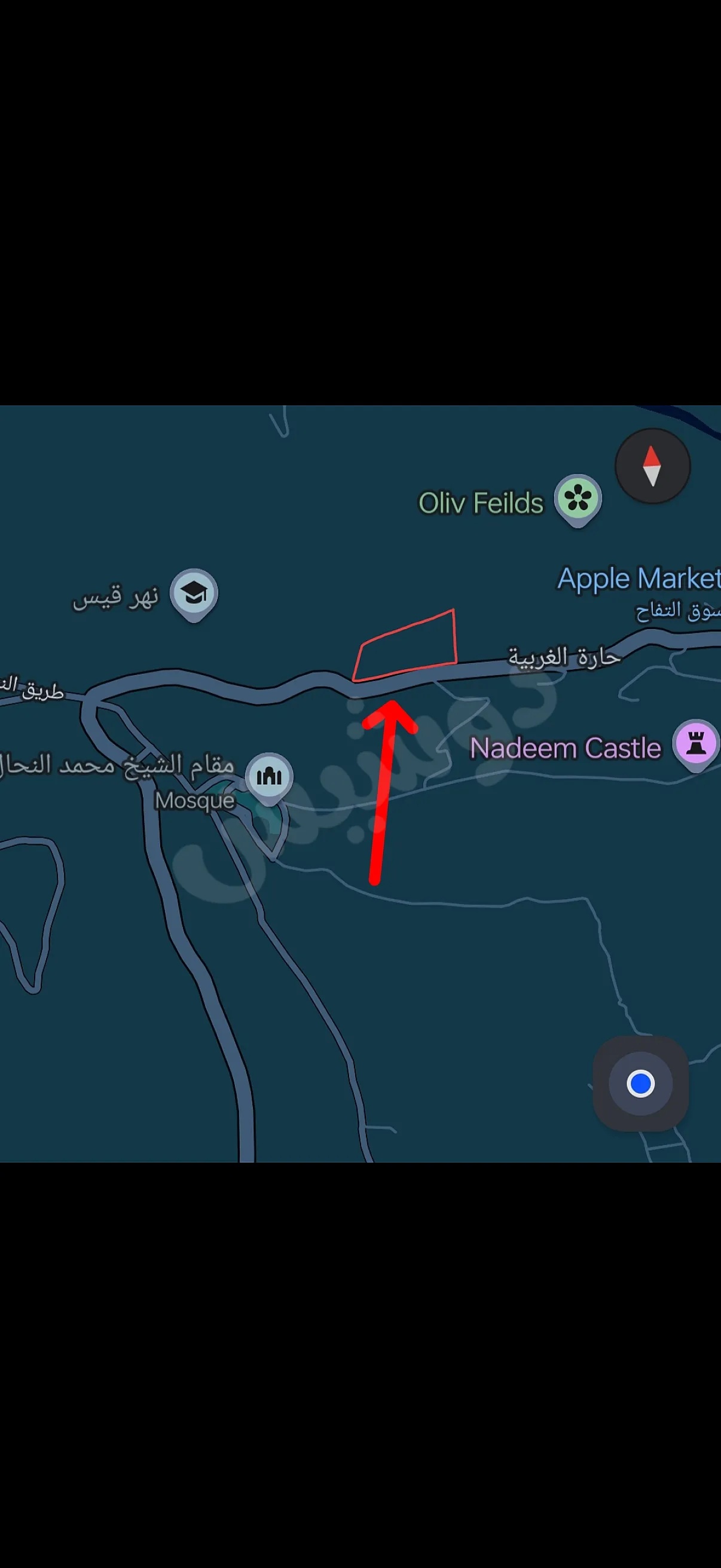Select the Nadeem Castle rook marker
This screenshot has width=721, height=1568.
[x=696, y=745]
